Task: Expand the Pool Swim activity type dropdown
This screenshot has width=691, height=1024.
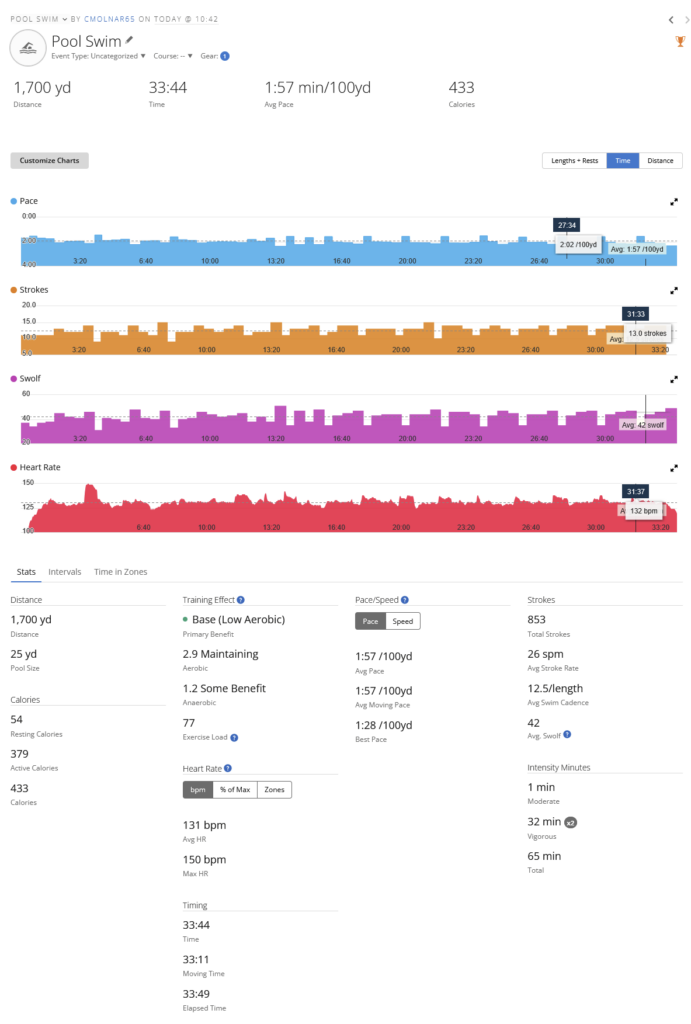Action: coord(65,19)
